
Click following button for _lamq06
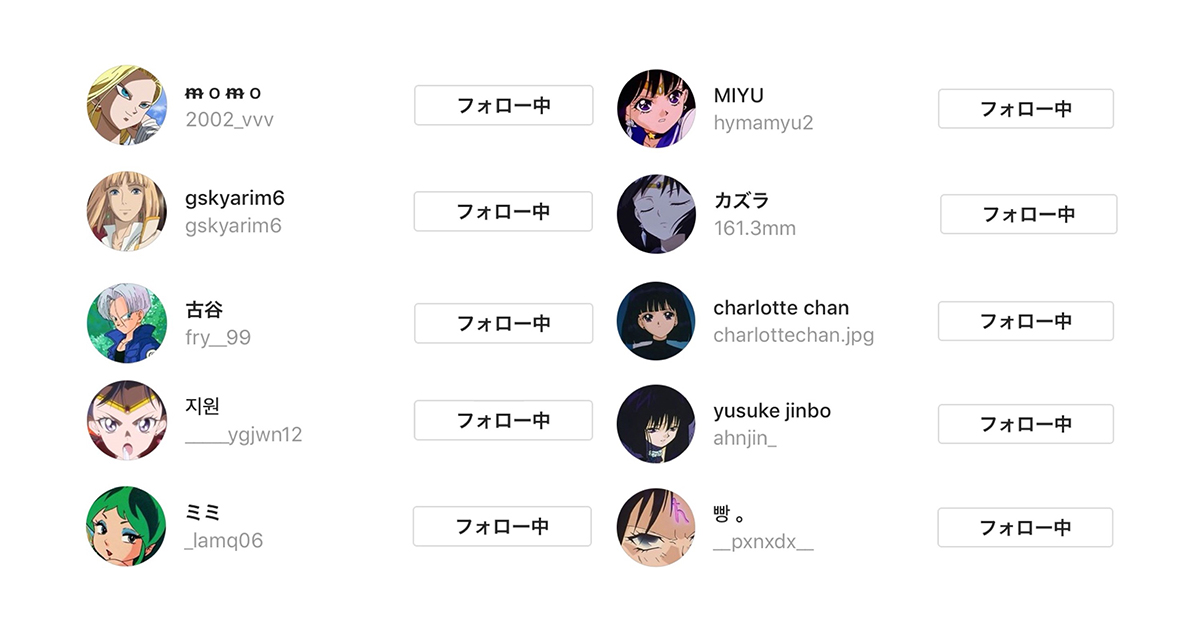coord(502,526)
